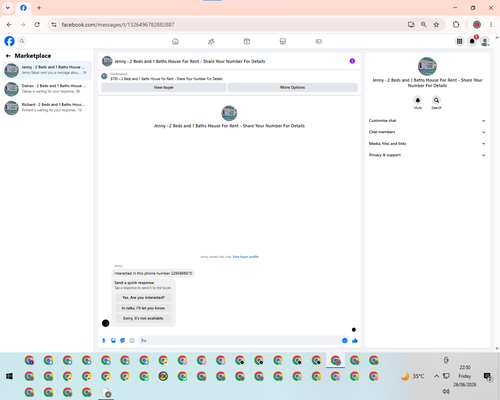
Task: Open the Richard rental conversation
Action: (47, 107)
